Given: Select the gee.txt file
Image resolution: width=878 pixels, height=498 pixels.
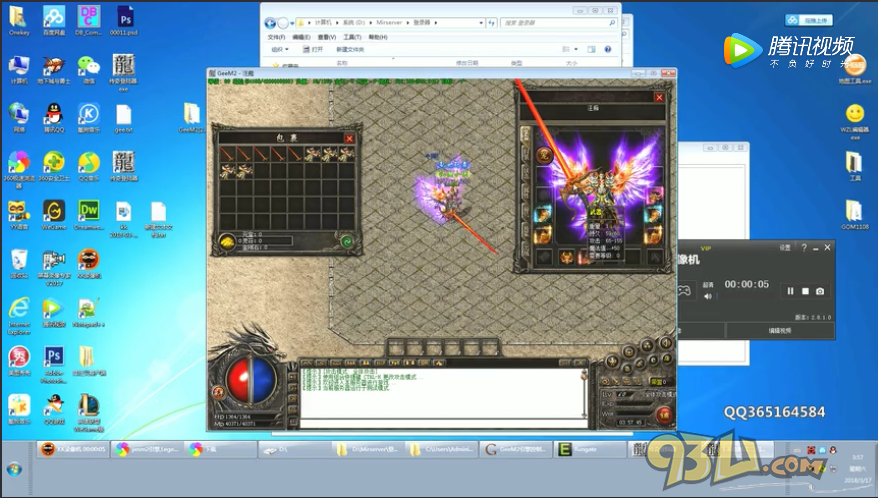Looking at the screenshot, I should (123, 118).
